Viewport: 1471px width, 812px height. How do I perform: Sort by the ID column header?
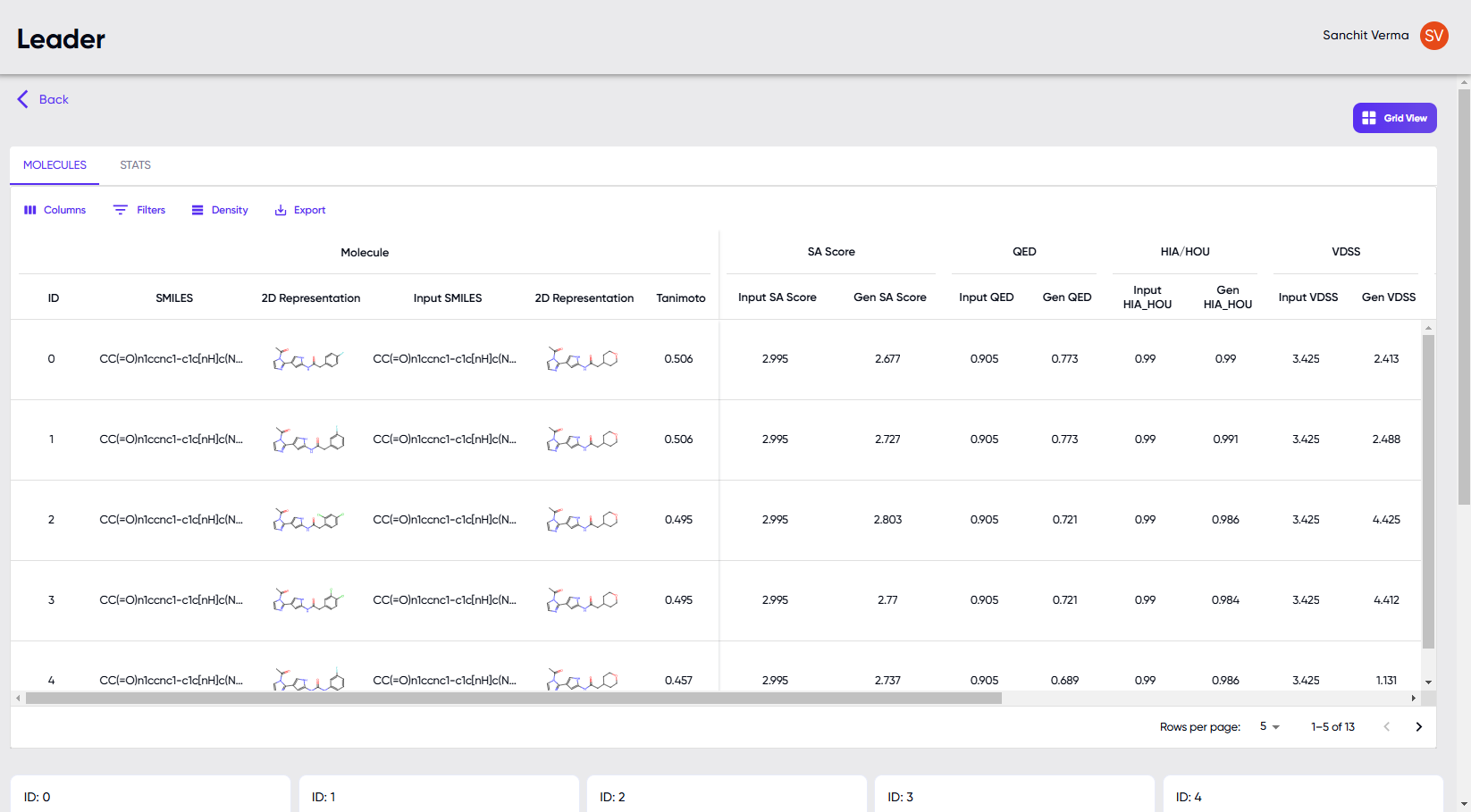[54, 297]
